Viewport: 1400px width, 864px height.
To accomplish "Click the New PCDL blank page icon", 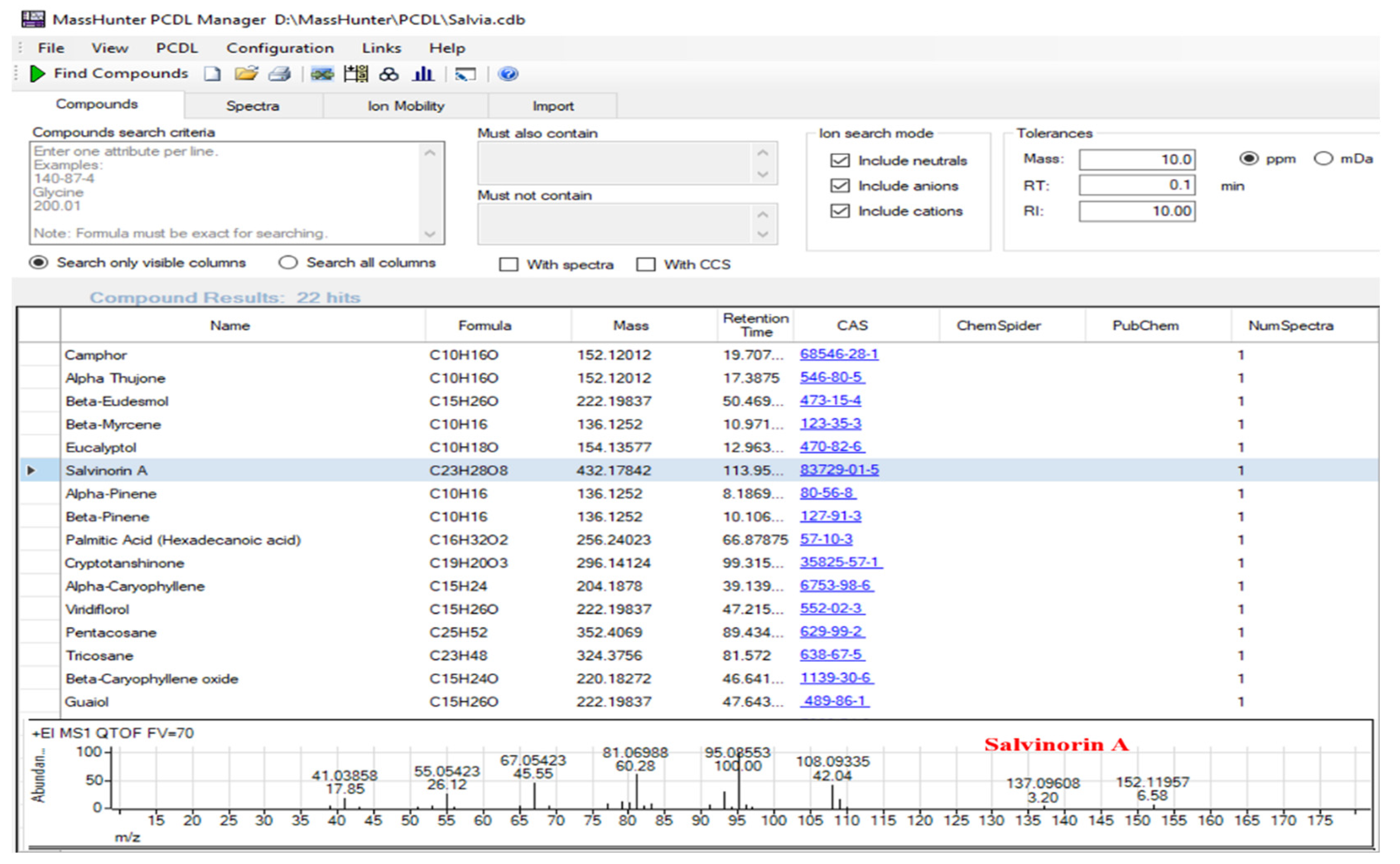I will pos(212,74).
